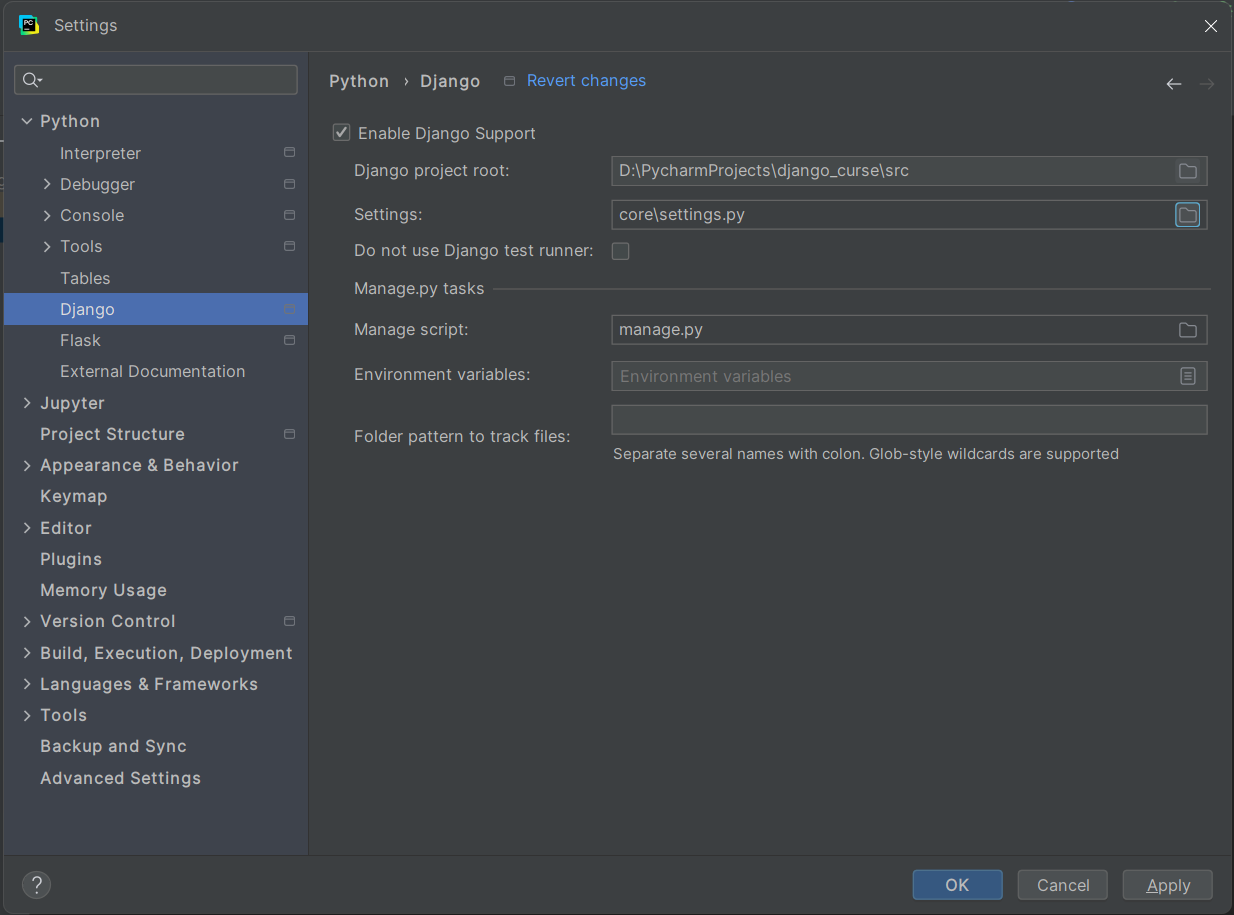Click the project-level icon beside Project Structure
Screen dimensions: 1234x915
pyautogui.click(x=289, y=434)
